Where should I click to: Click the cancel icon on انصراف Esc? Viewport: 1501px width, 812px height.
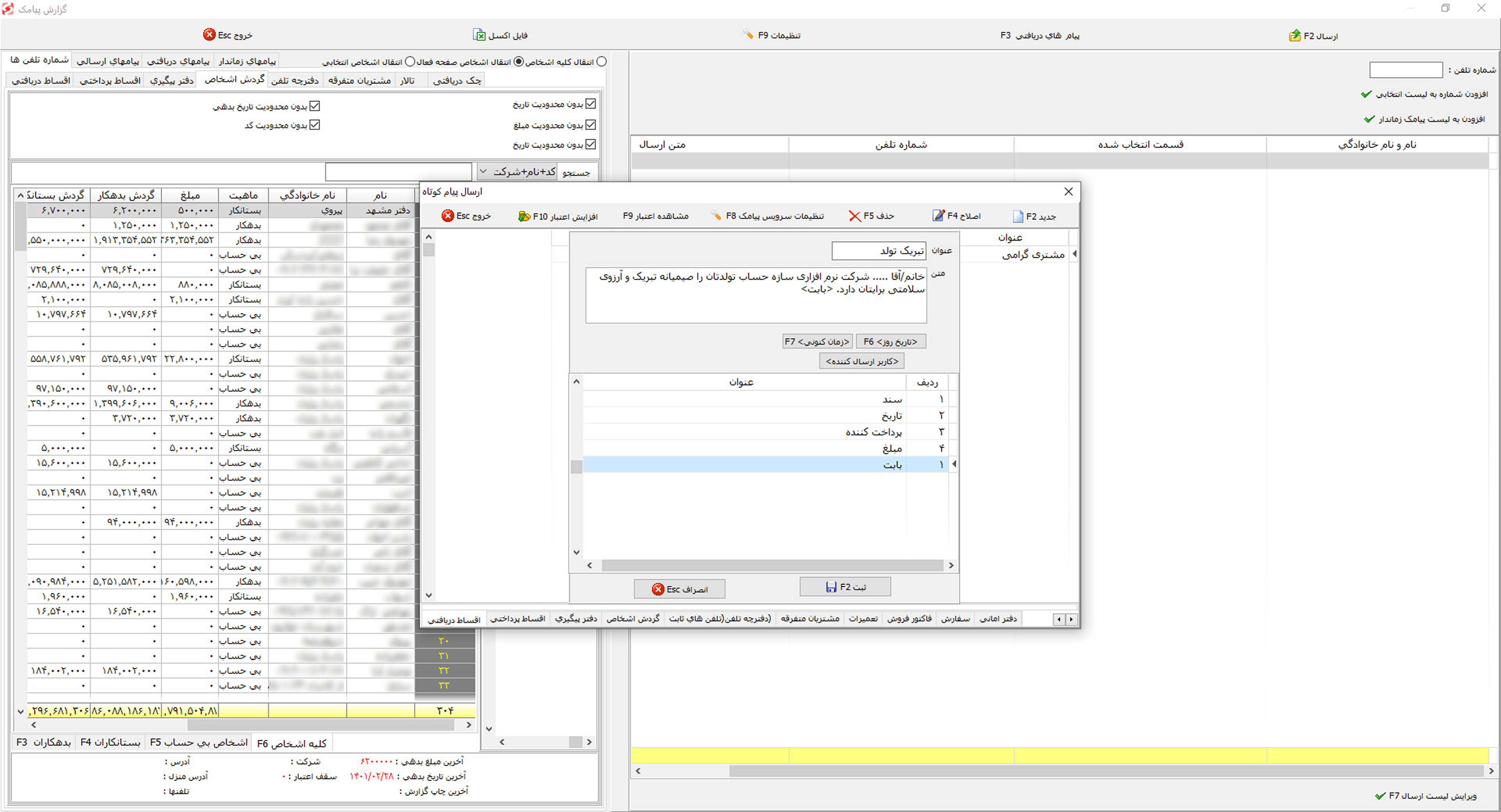click(x=658, y=589)
